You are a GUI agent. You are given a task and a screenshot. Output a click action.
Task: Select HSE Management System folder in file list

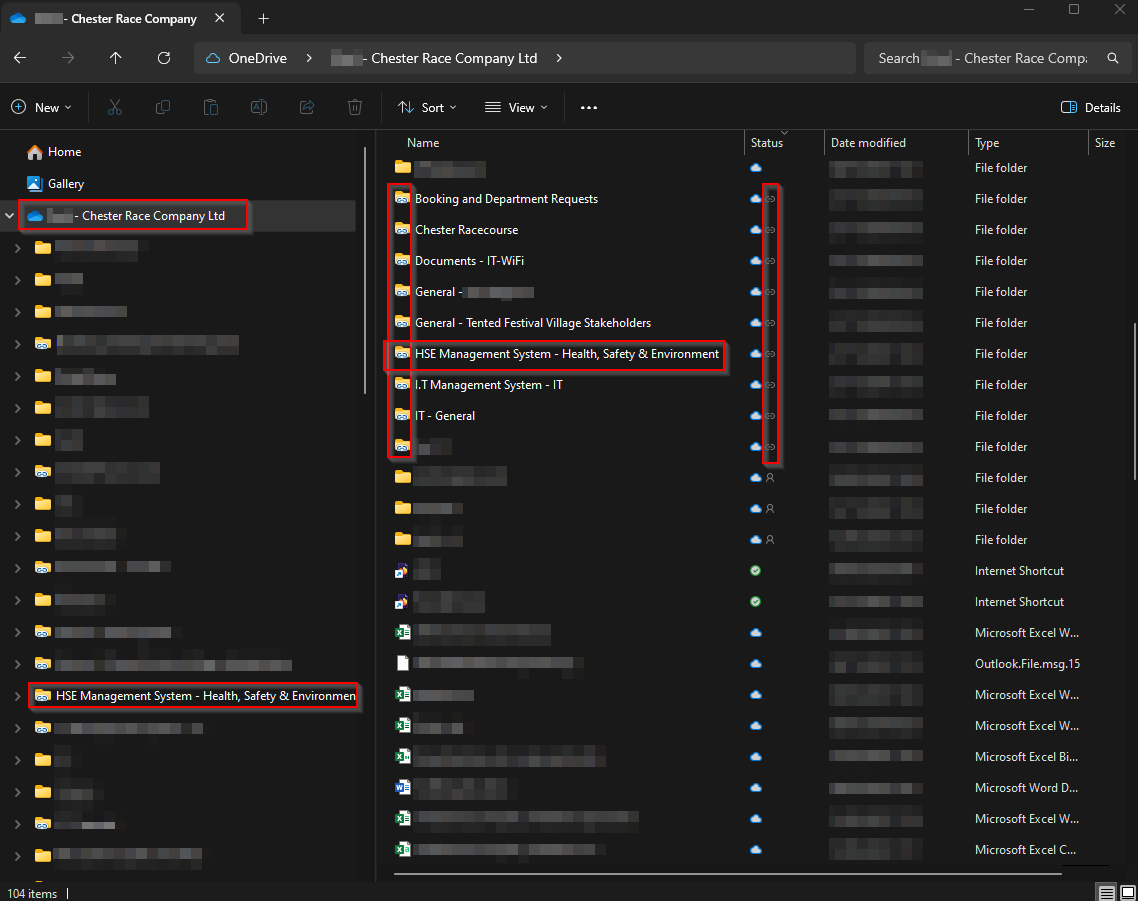tap(567, 354)
